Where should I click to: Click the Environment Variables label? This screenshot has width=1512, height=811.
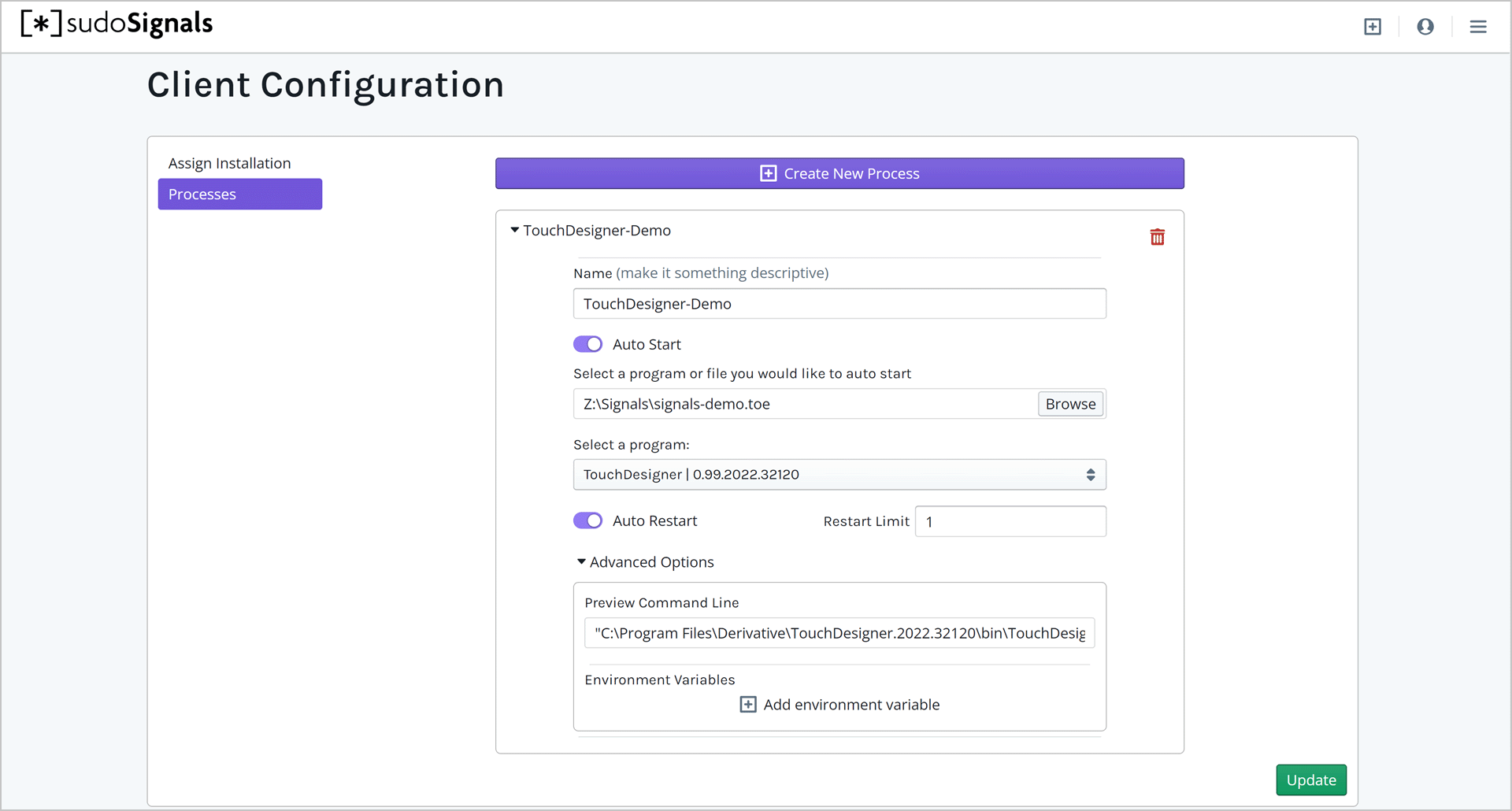pos(660,680)
